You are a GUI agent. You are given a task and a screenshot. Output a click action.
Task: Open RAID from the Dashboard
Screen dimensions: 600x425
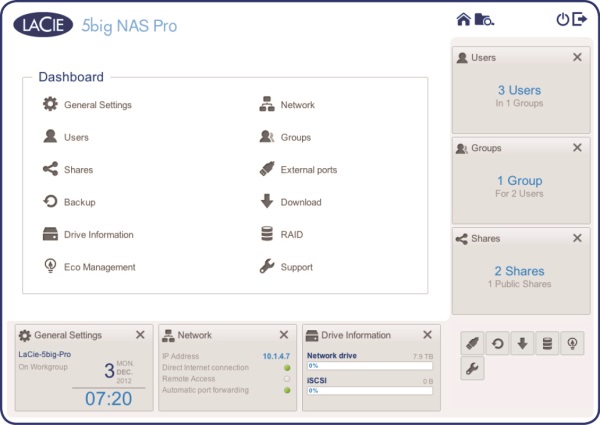click(x=292, y=234)
